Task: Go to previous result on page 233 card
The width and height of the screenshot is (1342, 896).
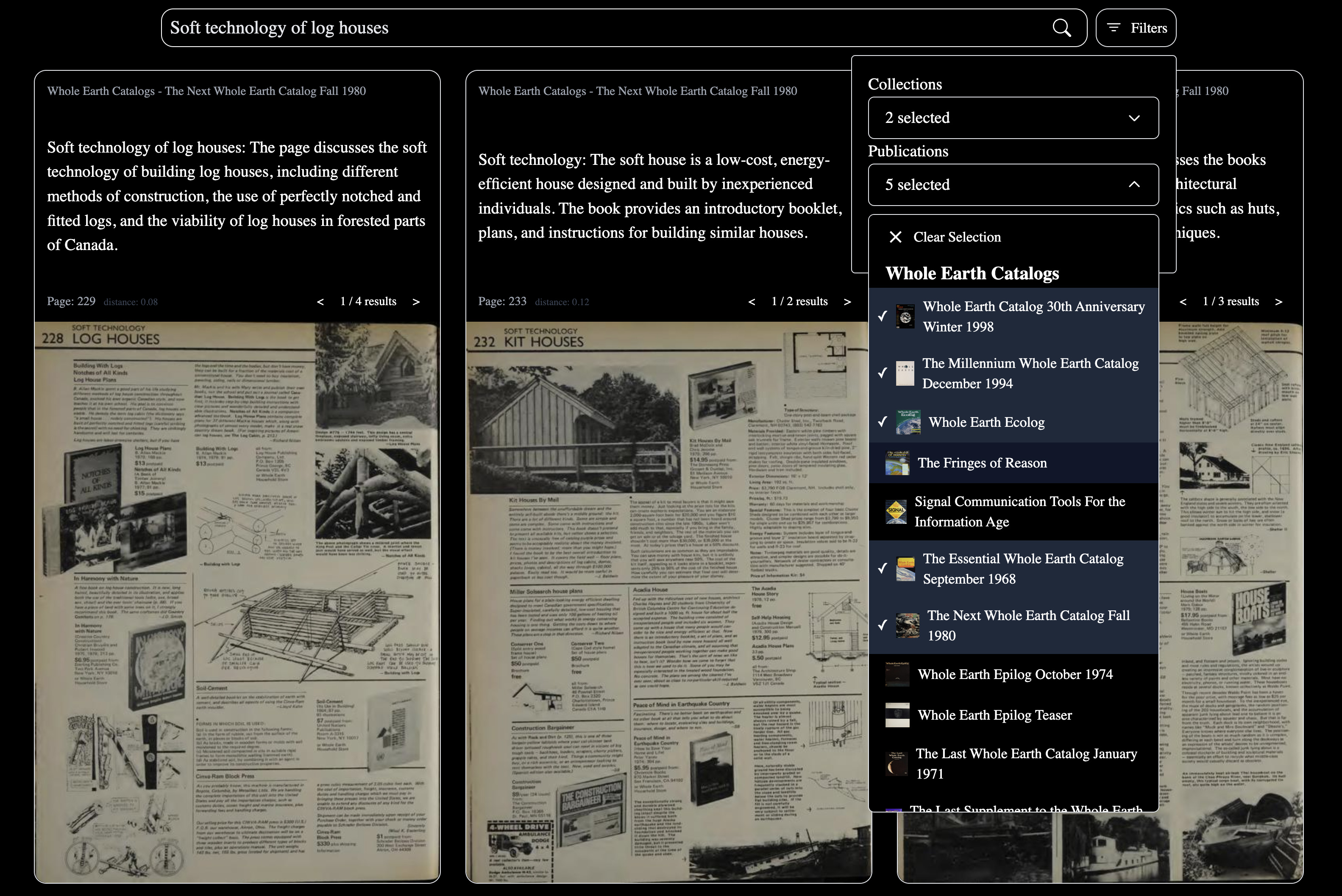Action: [751, 302]
